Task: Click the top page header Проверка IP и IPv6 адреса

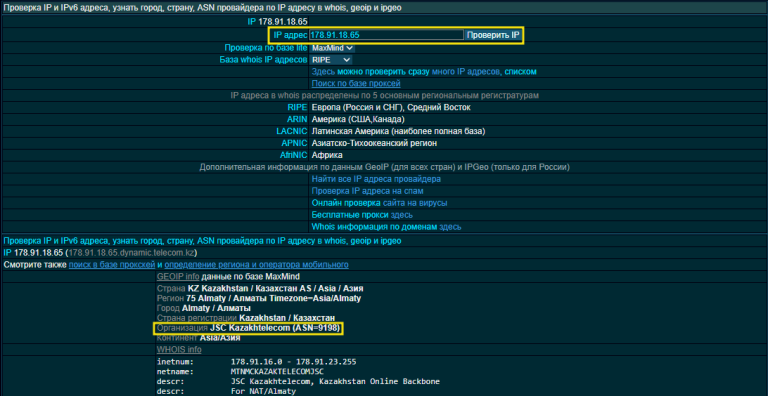Action: [202, 8]
